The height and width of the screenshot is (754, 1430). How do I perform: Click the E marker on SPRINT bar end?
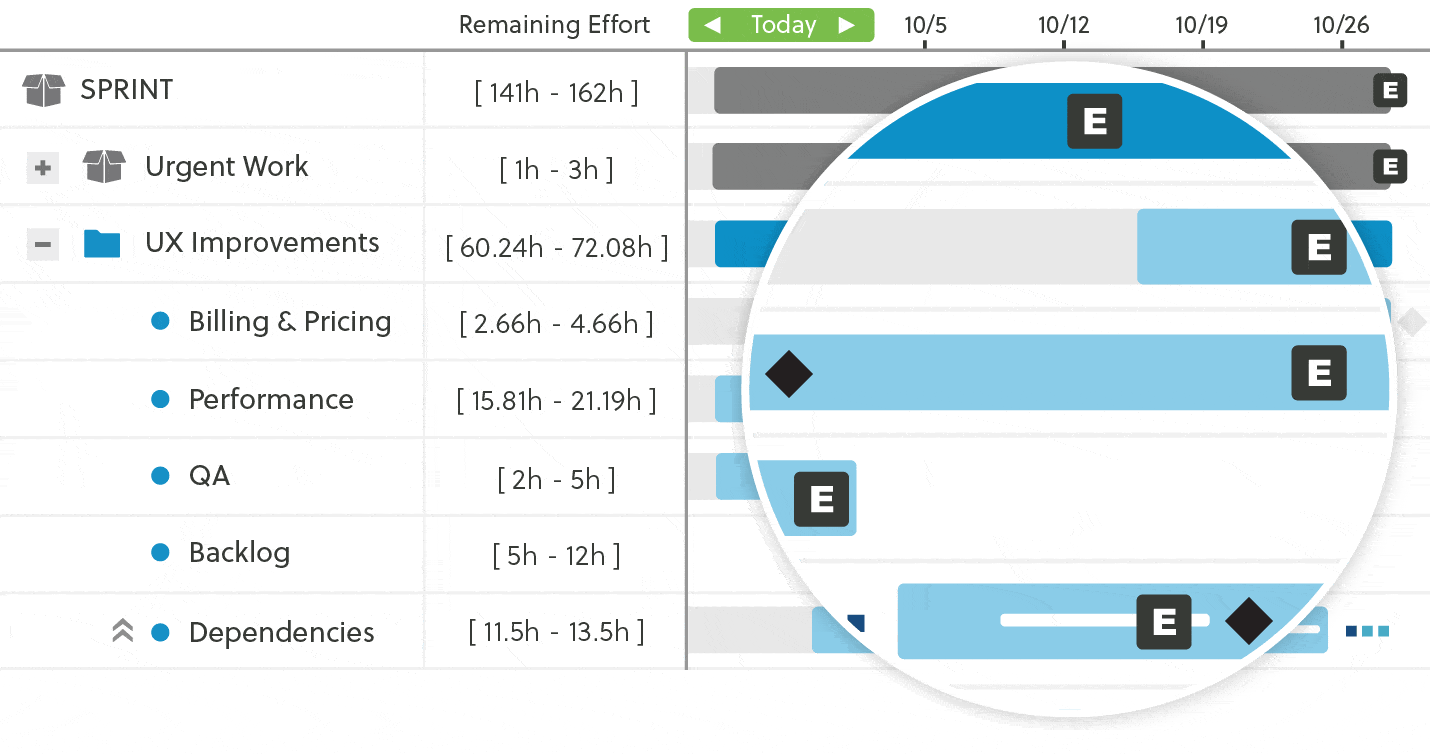1390,90
